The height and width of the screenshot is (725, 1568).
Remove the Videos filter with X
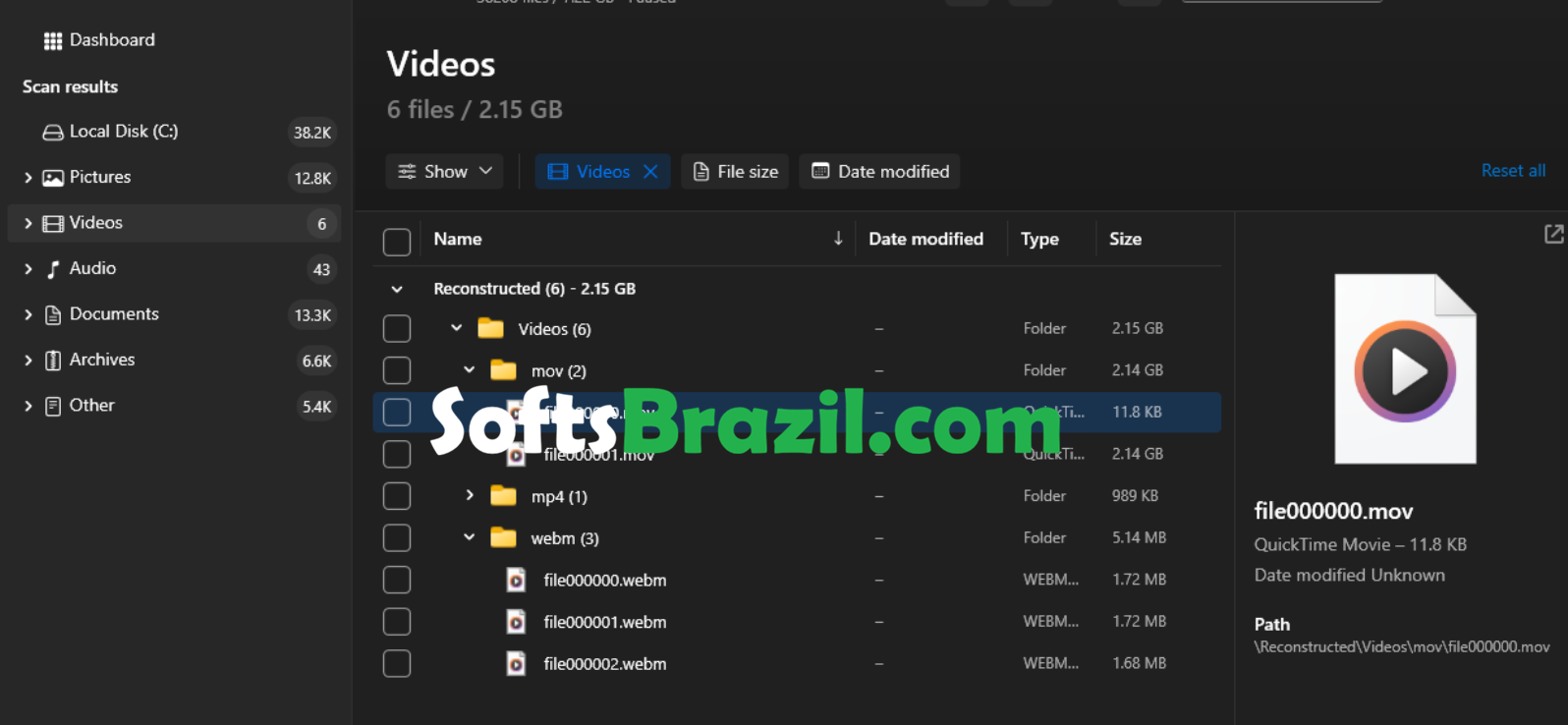(x=650, y=172)
